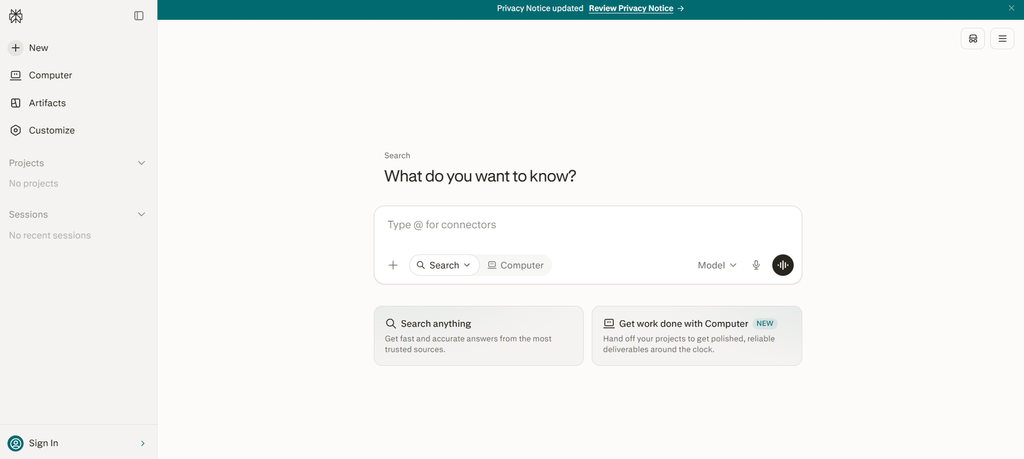Select the 'Get work done with Computer' card
Image resolution: width=1024 pixels, height=459 pixels.
[697, 336]
